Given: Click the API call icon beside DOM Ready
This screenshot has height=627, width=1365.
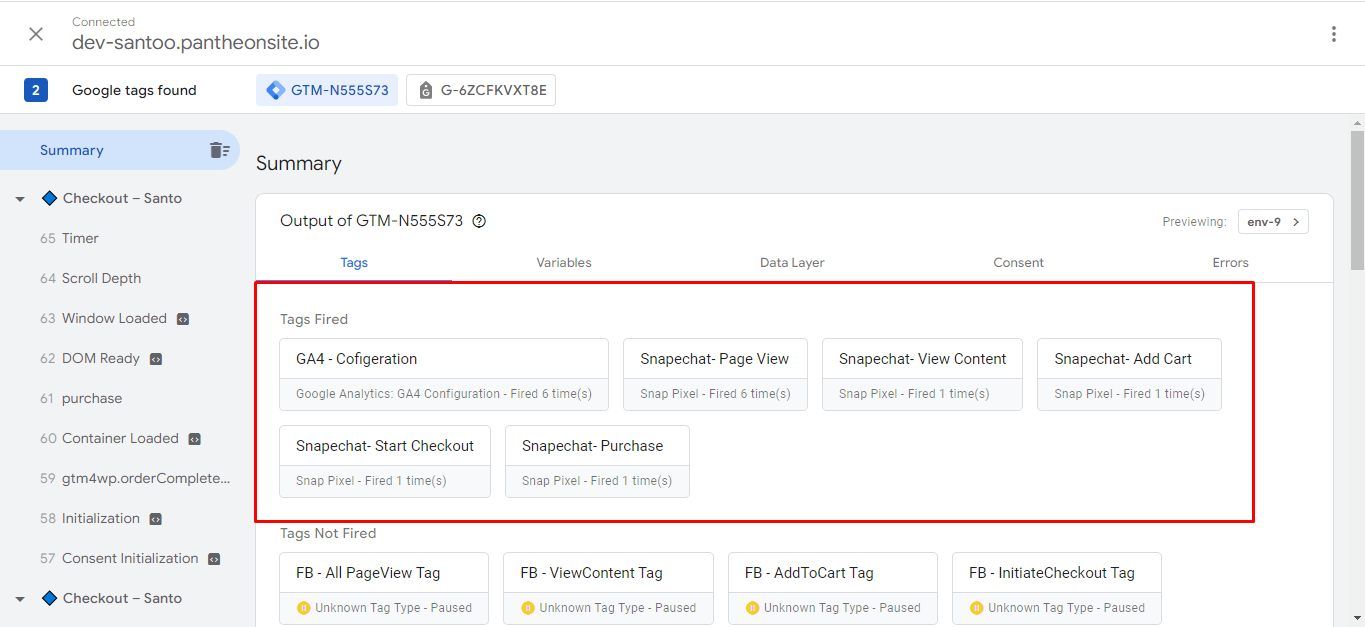Looking at the screenshot, I should coord(156,359).
